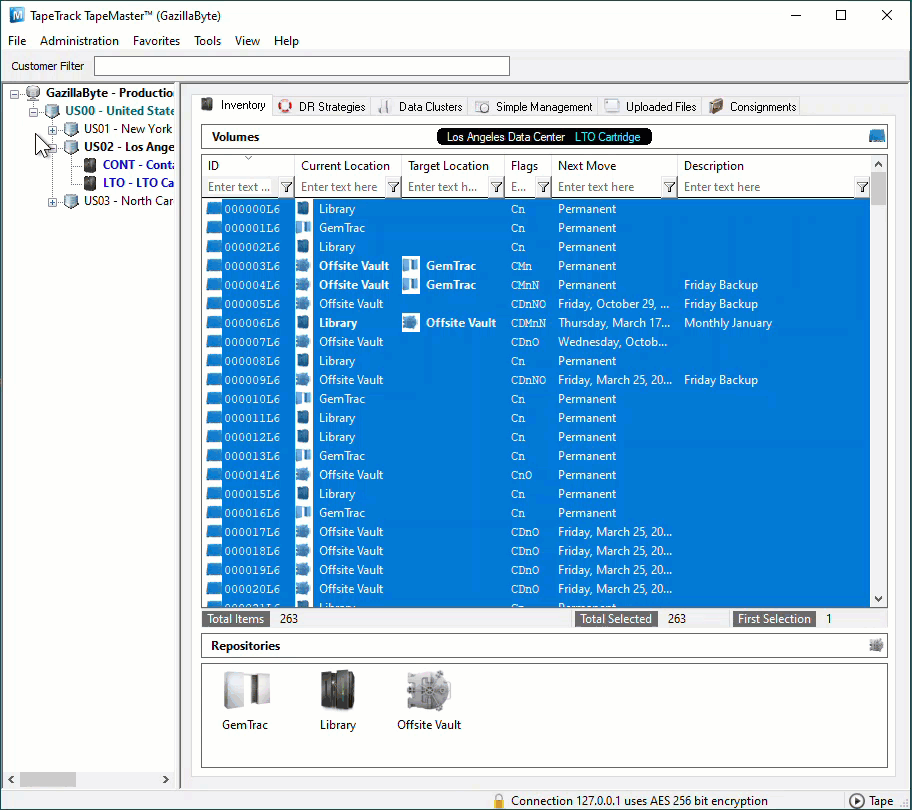Click the Description column filter icon
The height and width of the screenshot is (810, 912).
click(862, 187)
